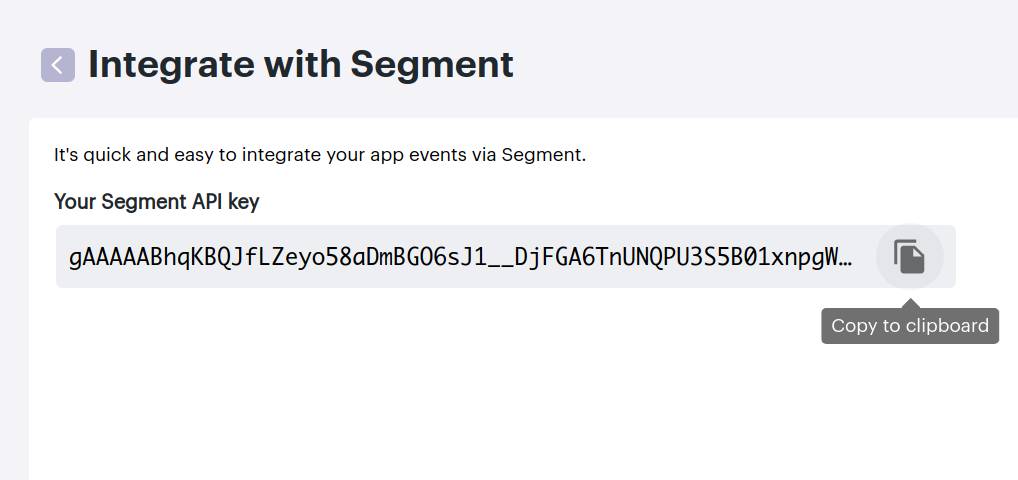Viewport: 1018px width, 480px height.
Task: Click the 'Integrate with Segment' heading
Action: 301,64
